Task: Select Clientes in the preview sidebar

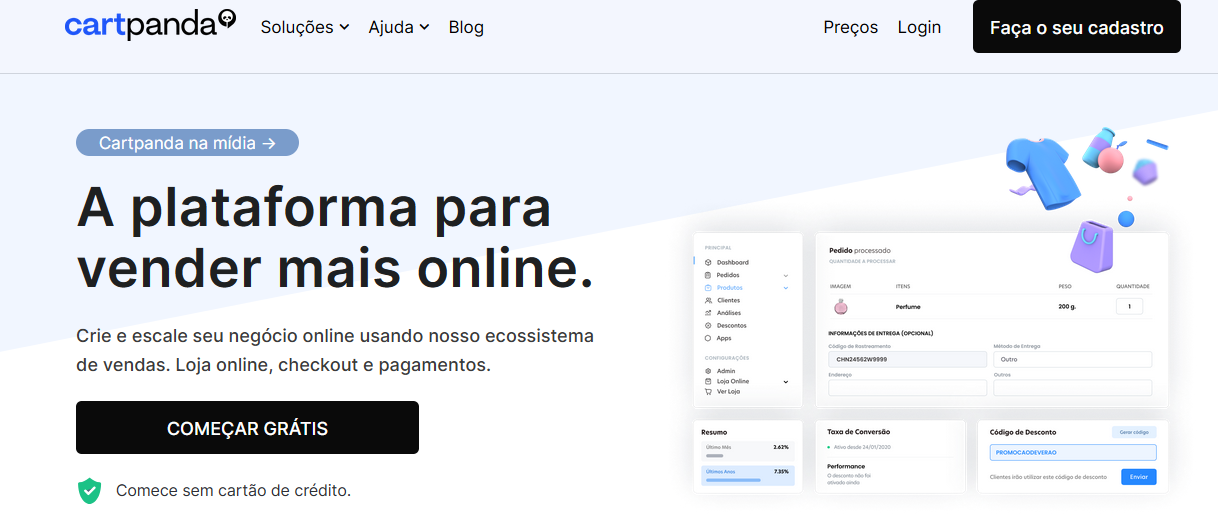Action: (x=729, y=300)
